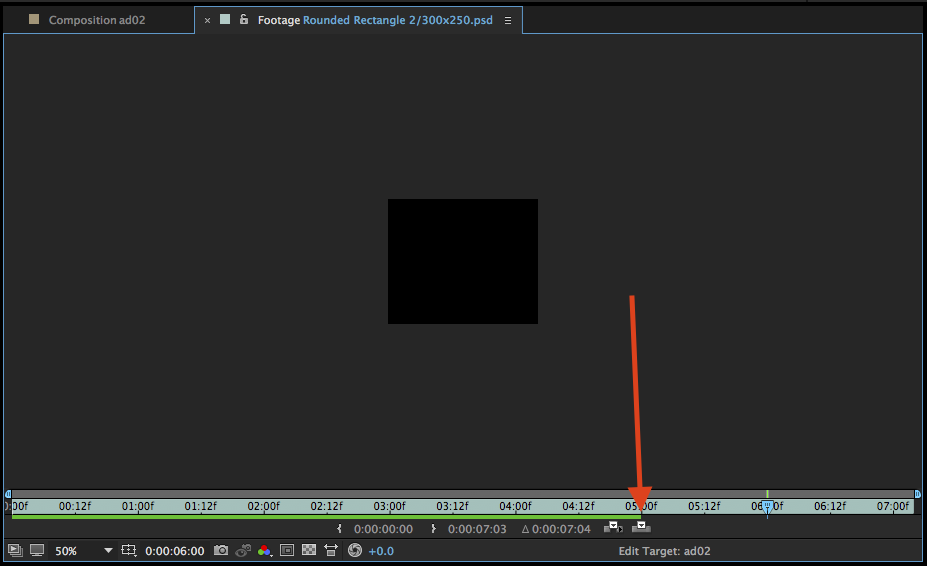Click the monitor preview icon

click(x=37, y=551)
